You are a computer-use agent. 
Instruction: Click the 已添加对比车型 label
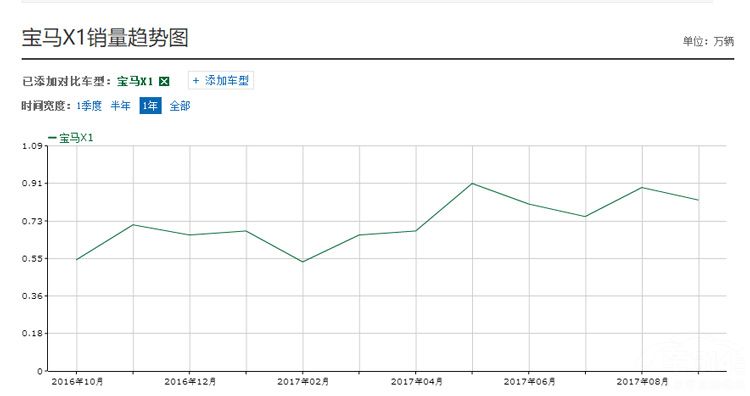(66, 81)
